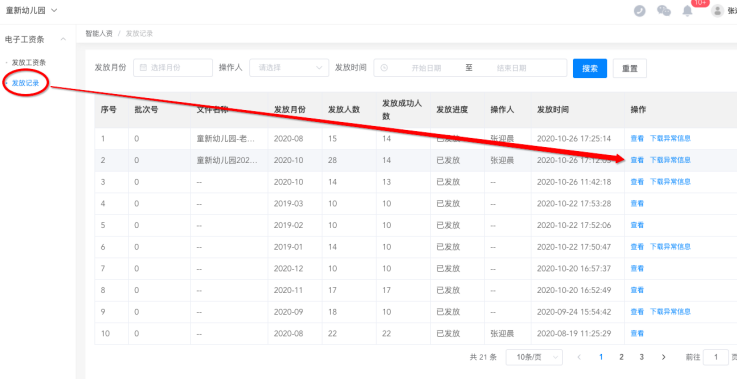Go to page 2 in pagination
This screenshot has width=737, height=379.
tap(621, 357)
